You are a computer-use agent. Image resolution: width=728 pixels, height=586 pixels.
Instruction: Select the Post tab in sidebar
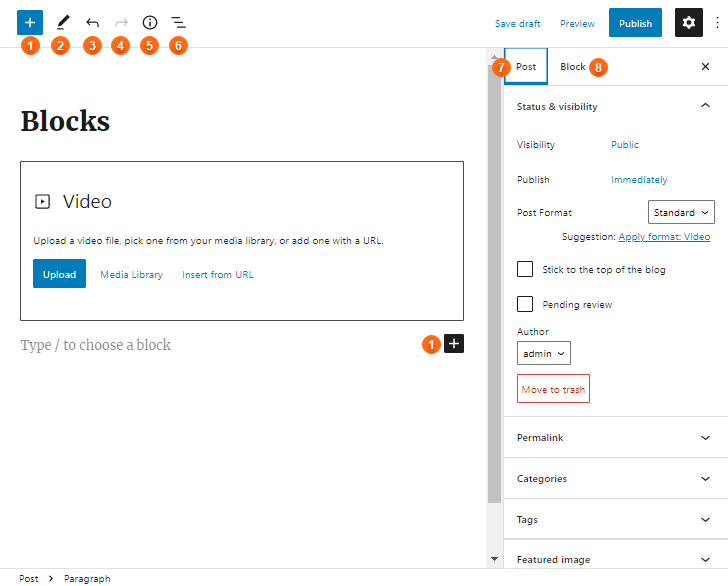point(526,67)
